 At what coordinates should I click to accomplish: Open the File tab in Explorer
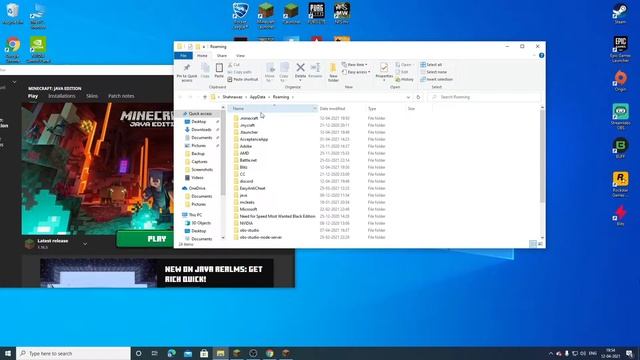pos(183,56)
